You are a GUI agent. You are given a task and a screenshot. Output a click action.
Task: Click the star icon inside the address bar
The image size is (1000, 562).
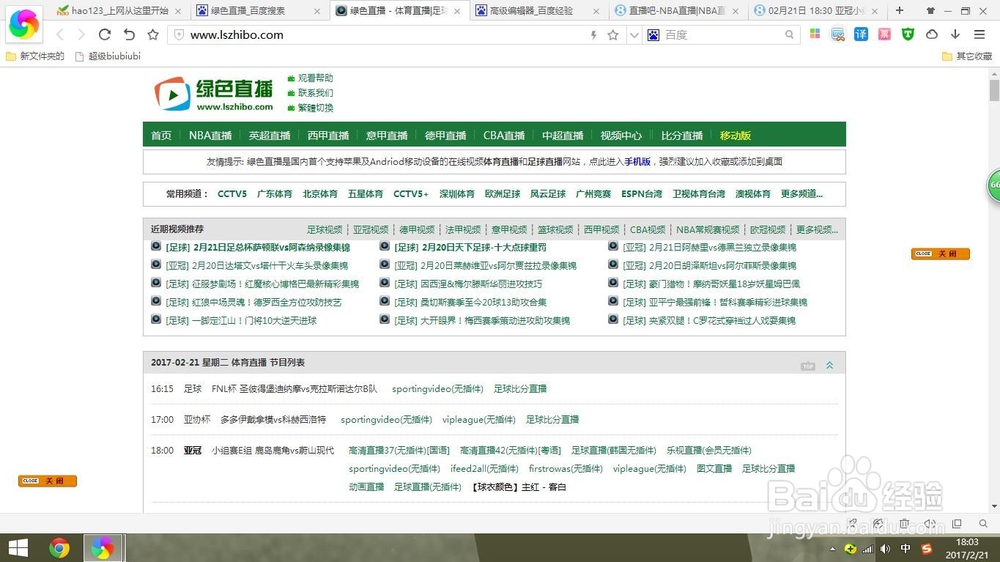(613, 35)
